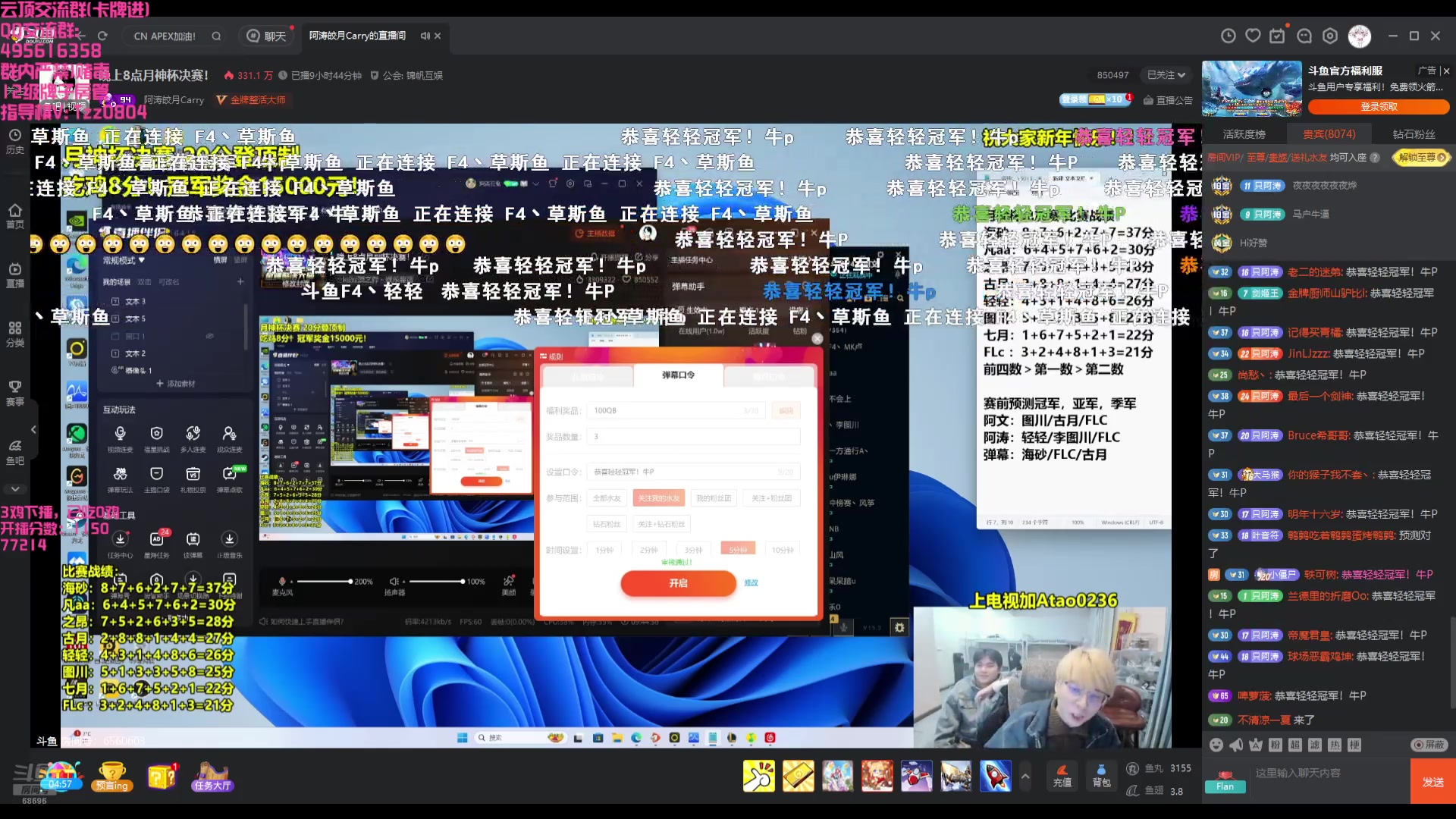
Task: Toggle the 超 filter in chat toolbar
Action: tap(1295, 745)
